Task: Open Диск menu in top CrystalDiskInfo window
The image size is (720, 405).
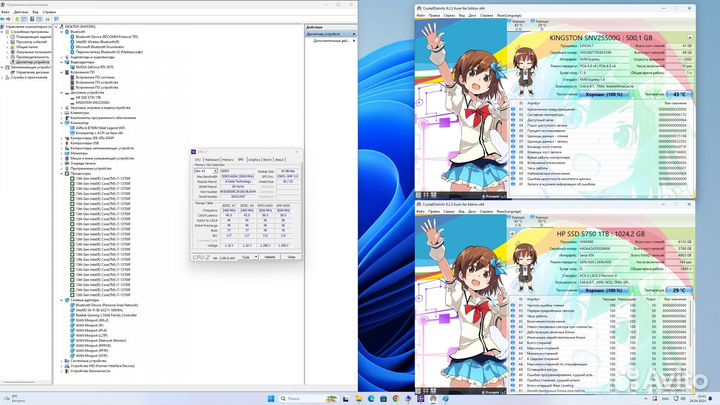Action: [472, 15]
